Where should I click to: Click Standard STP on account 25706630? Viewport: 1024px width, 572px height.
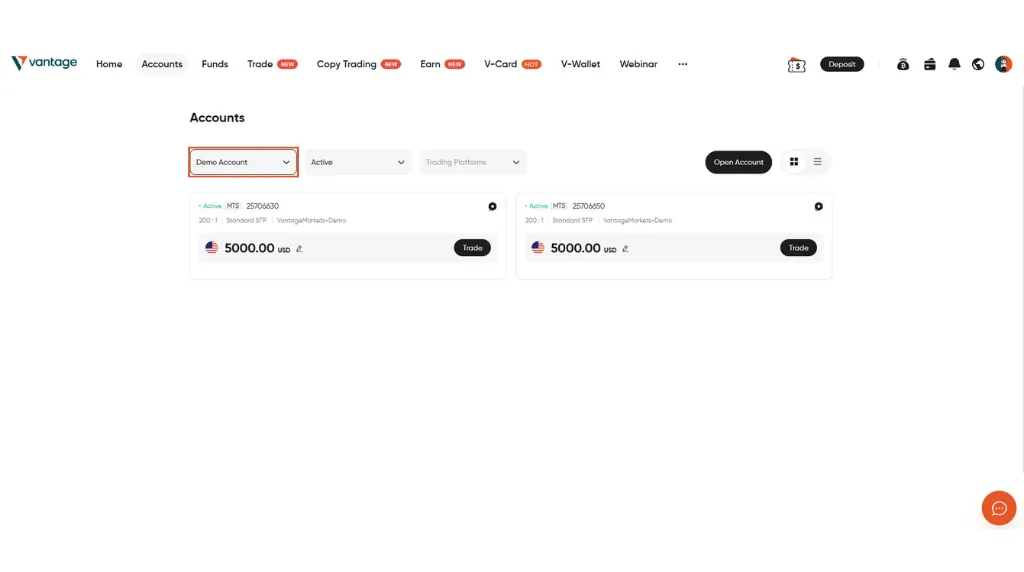(246, 221)
